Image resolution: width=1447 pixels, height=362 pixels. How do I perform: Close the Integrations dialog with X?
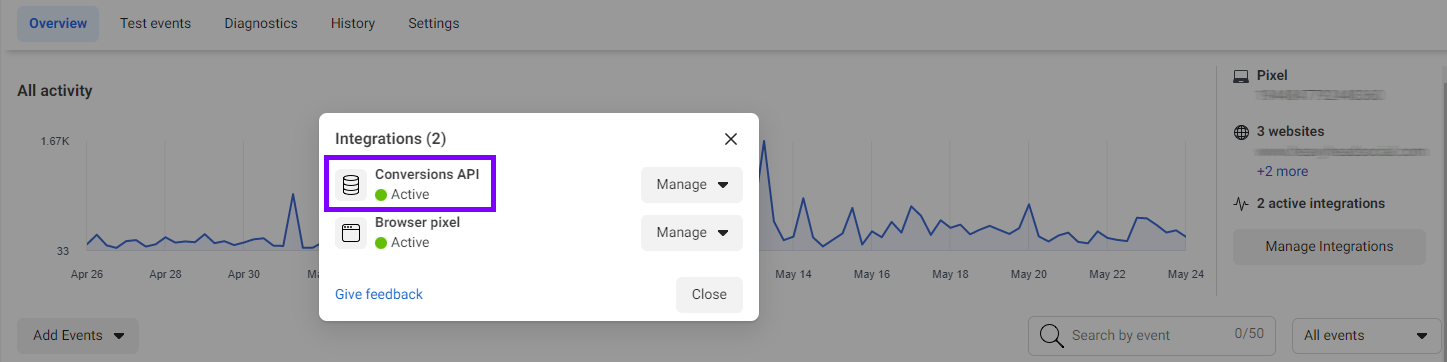(731, 139)
